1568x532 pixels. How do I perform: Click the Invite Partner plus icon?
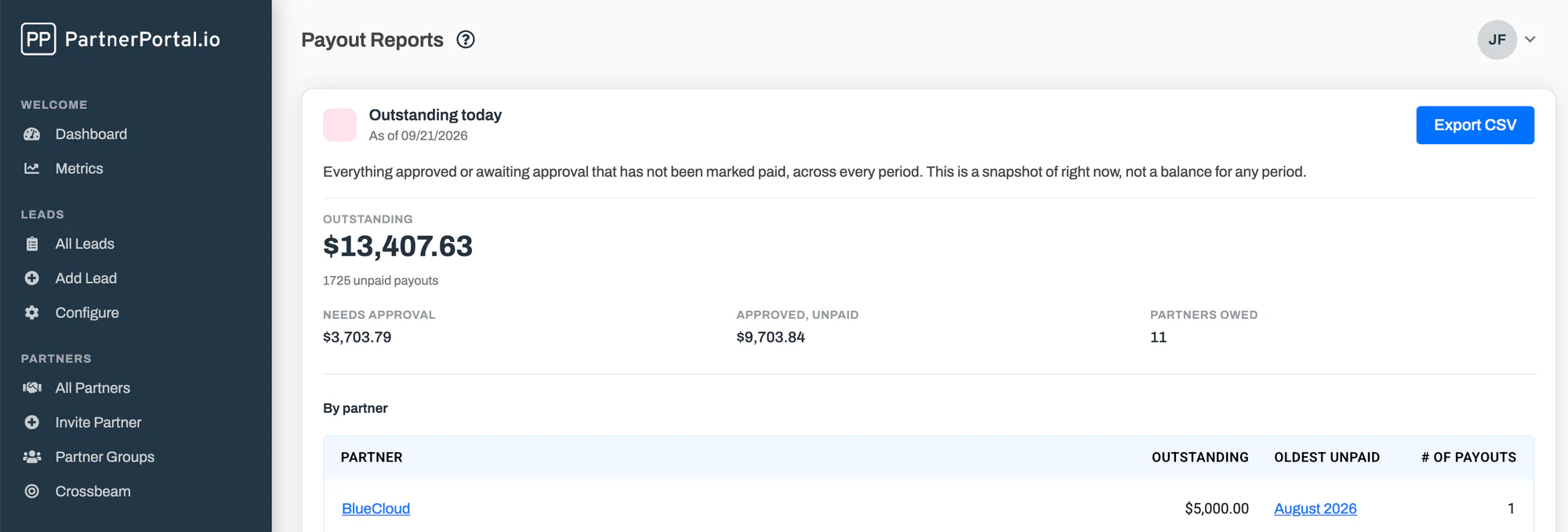pyautogui.click(x=32, y=422)
